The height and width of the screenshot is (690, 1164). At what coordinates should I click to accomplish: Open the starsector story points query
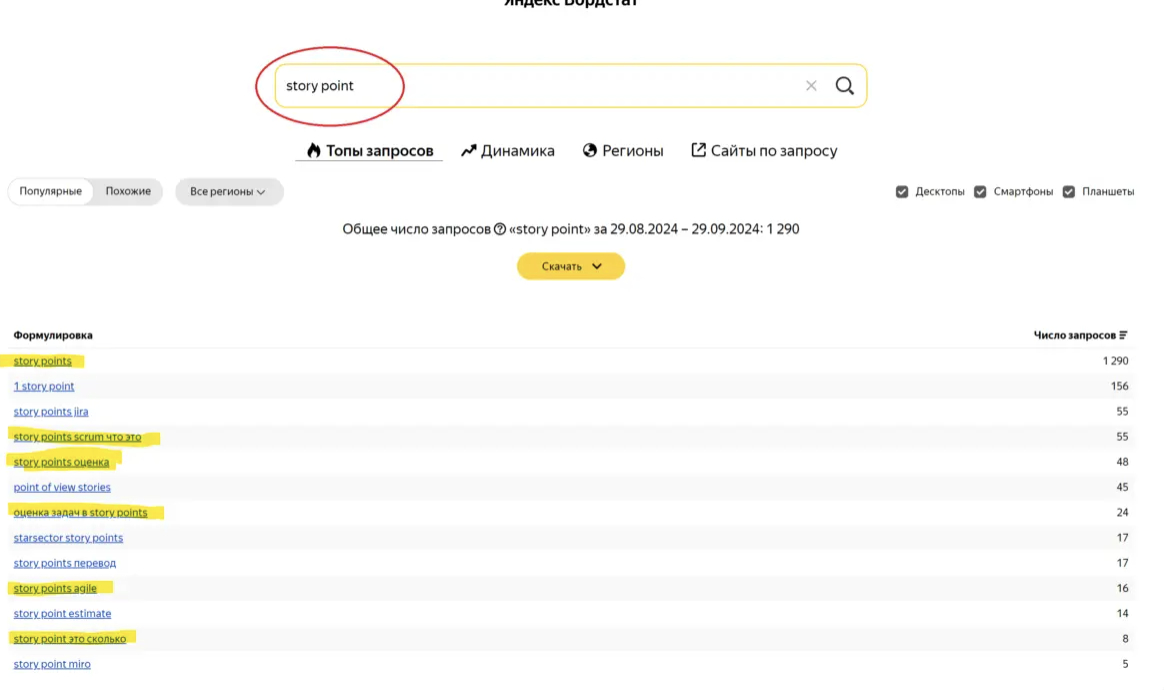[x=68, y=538]
